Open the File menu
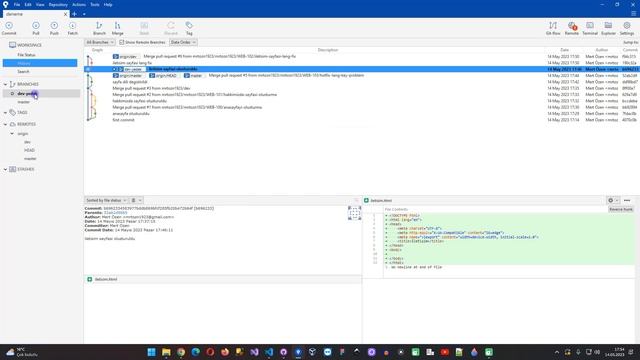The width and height of the screenshot is (640, 360). [x=17, y=4]
